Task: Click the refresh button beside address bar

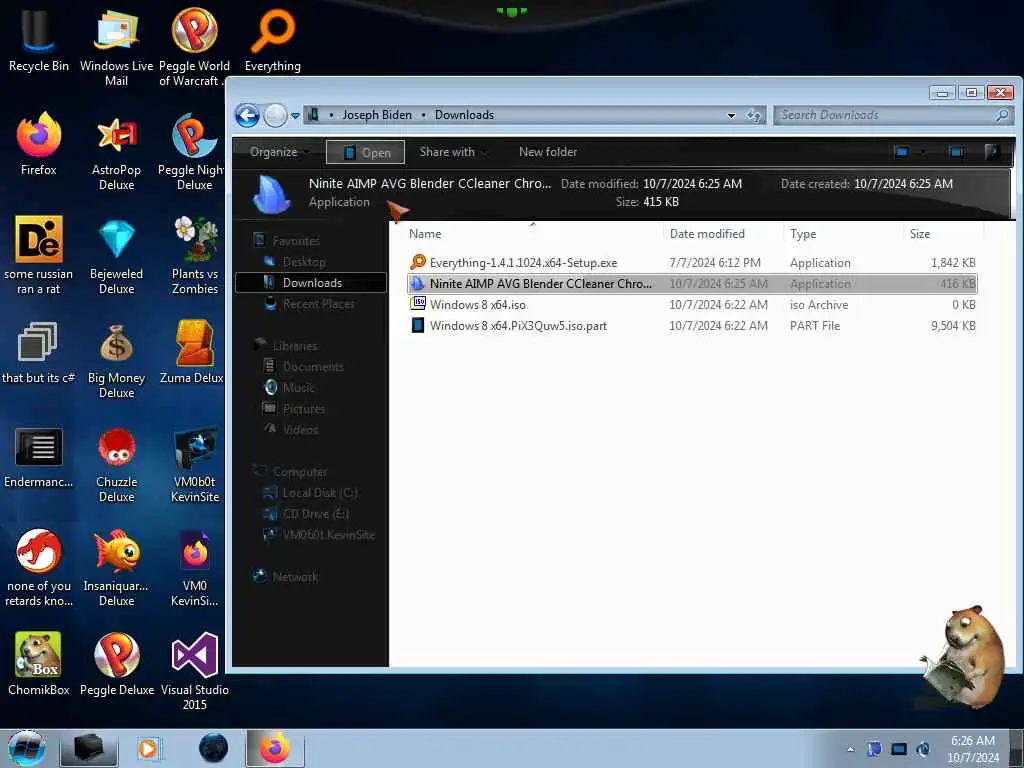Action: (754, 116)
